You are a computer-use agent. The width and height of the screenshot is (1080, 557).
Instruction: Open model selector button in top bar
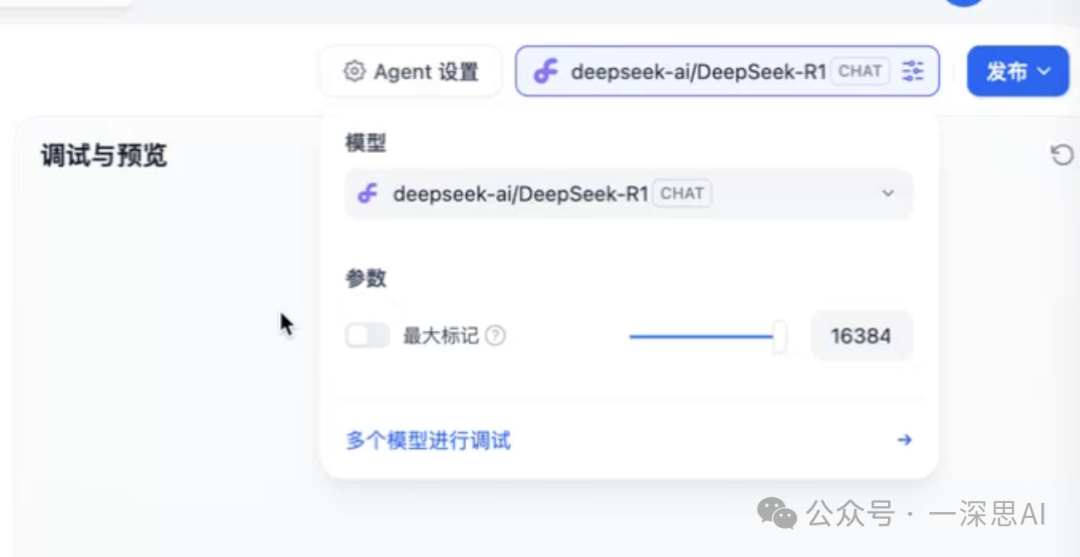pos(727,71)
